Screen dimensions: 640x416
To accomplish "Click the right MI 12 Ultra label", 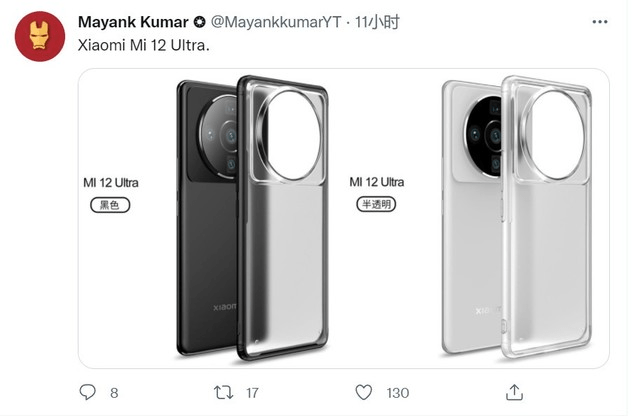I will tap(376, 182).
